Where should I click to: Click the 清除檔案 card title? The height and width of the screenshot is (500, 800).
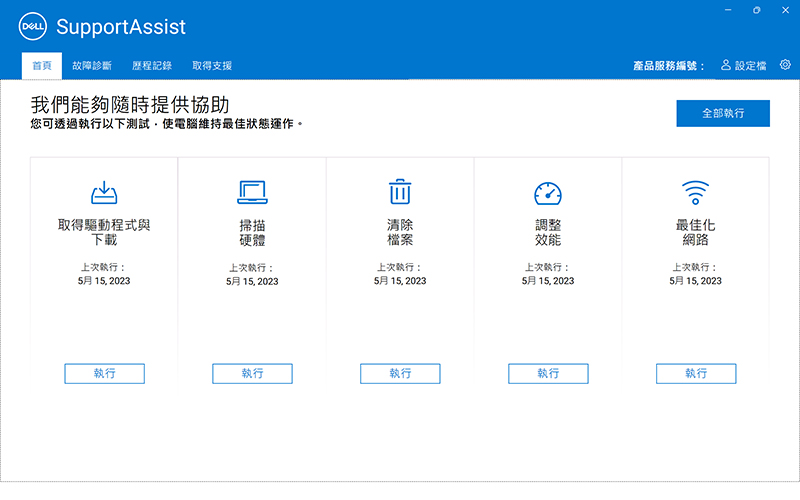(400, 233)
